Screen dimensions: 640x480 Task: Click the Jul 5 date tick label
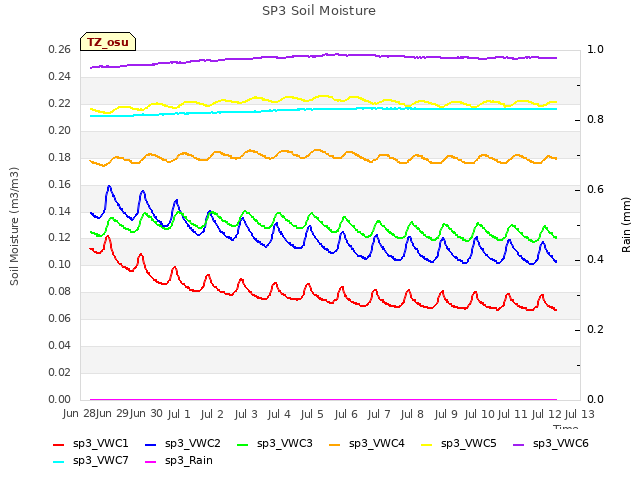312,414
